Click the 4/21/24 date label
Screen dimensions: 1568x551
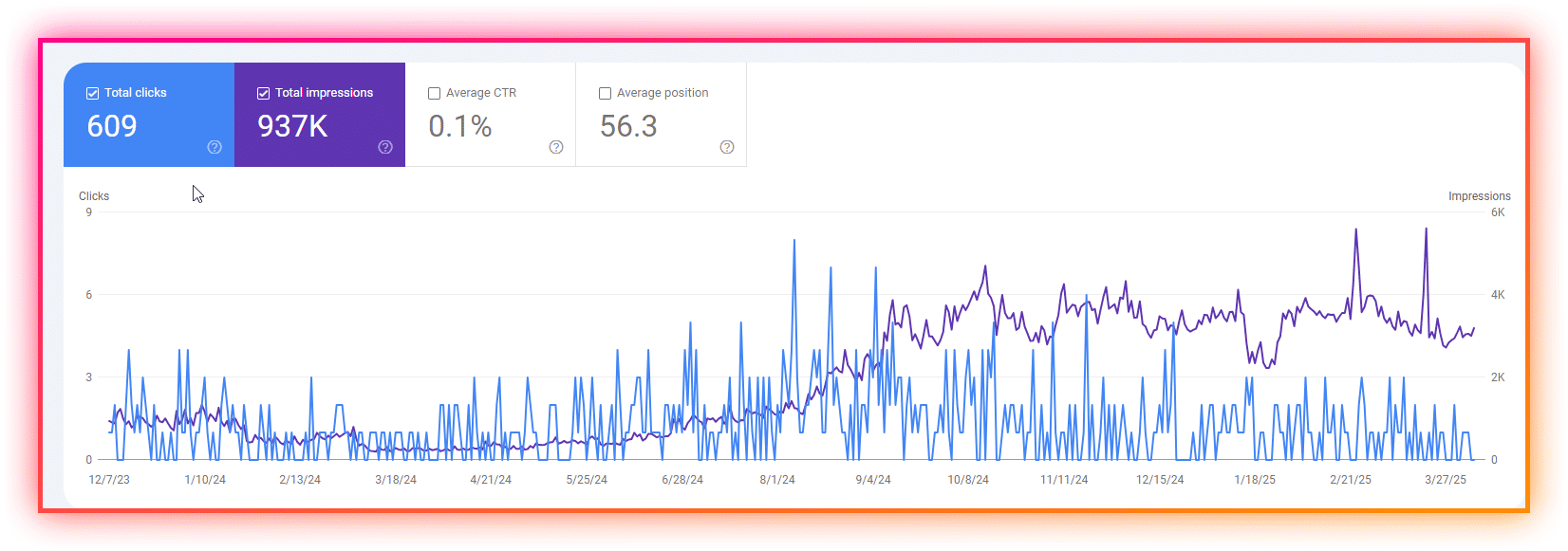[491, 480]
